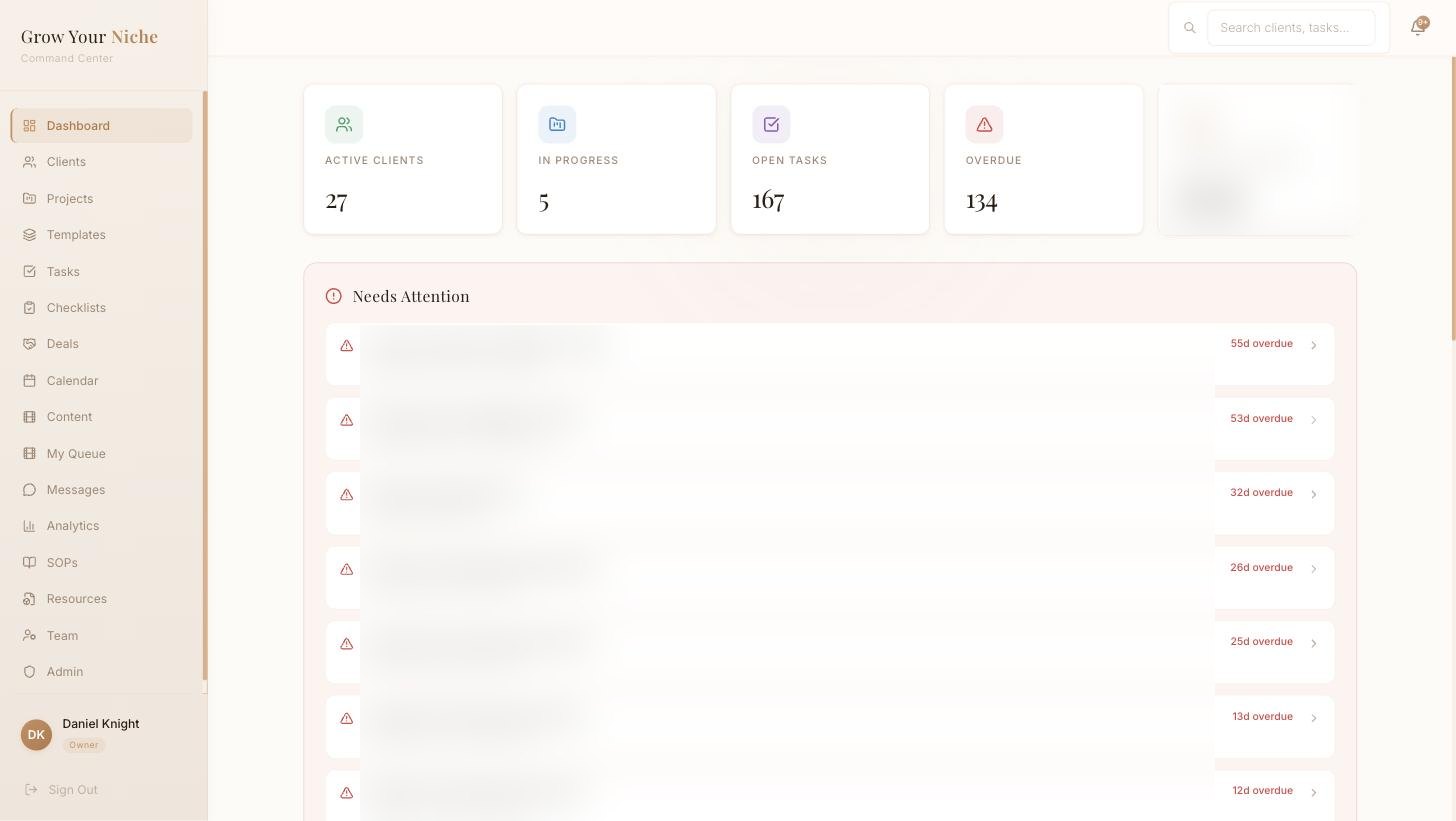
Task: Click the search clients, tasks field
Action: point(1291,28)
